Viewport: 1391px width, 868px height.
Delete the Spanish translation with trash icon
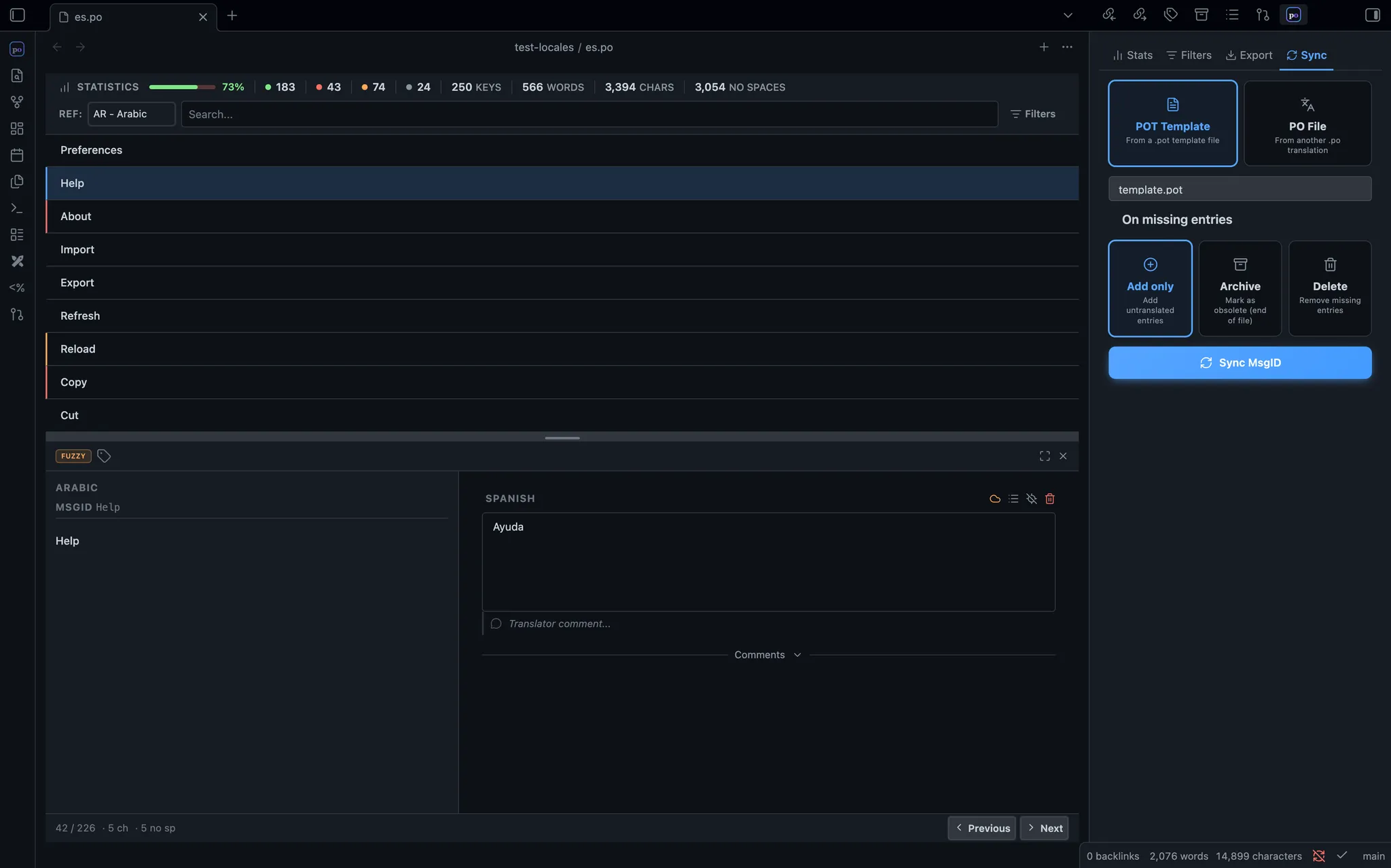1049,499
